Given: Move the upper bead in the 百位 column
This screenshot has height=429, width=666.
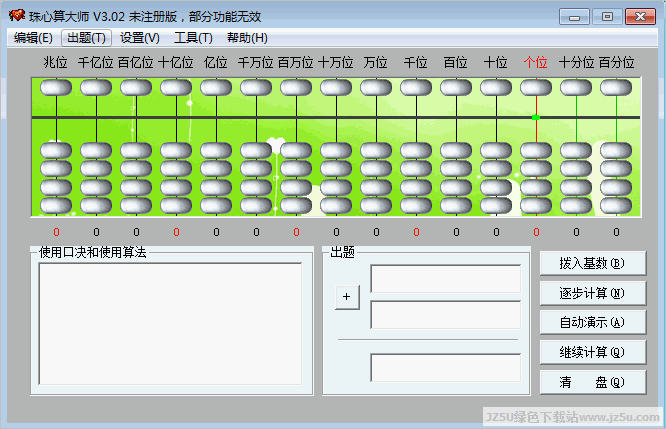Looking at the screenshot, I should click(x=456, y=88).
